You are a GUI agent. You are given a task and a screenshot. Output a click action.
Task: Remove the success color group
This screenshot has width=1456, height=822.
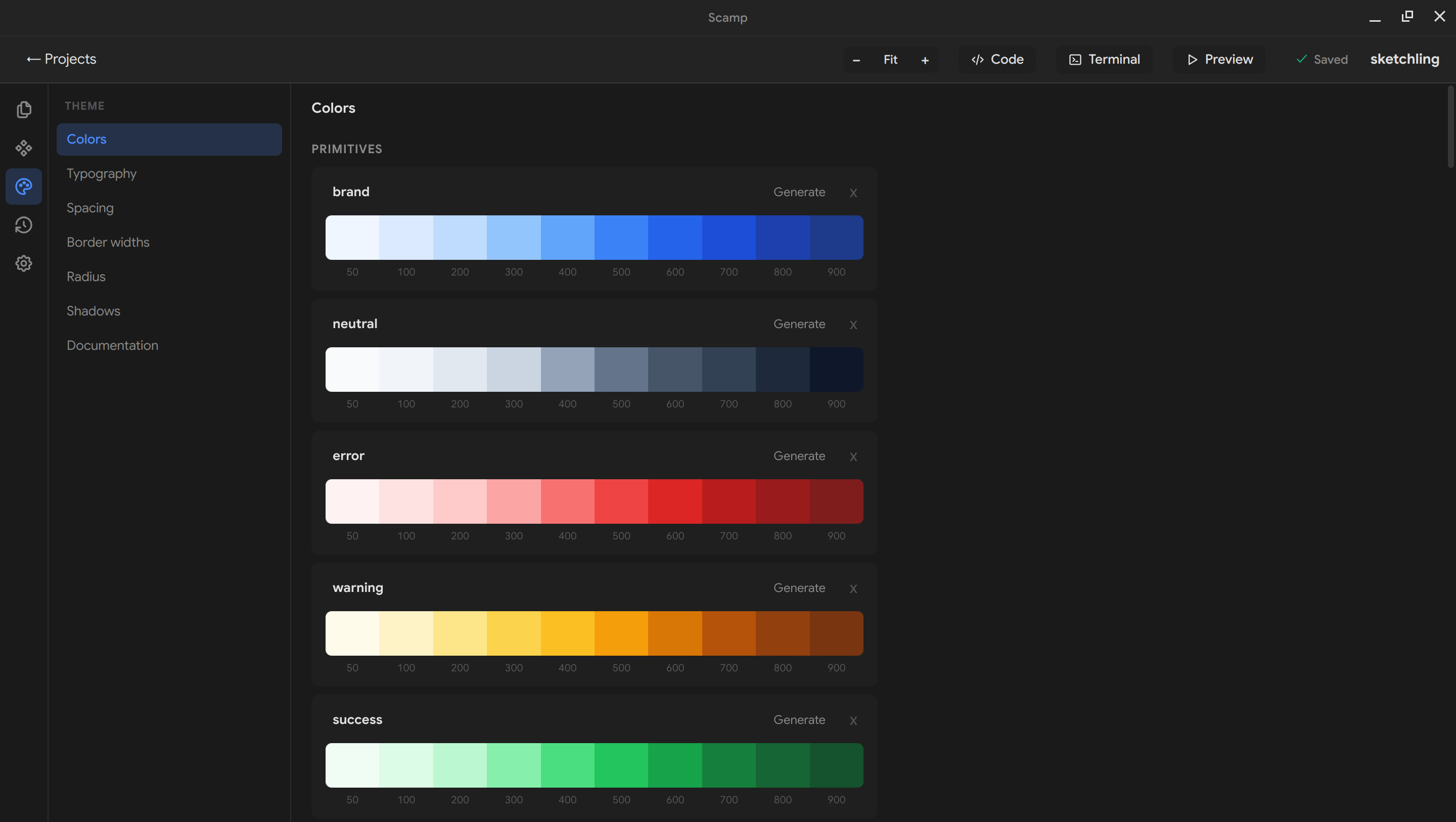[x=853, y=720]
